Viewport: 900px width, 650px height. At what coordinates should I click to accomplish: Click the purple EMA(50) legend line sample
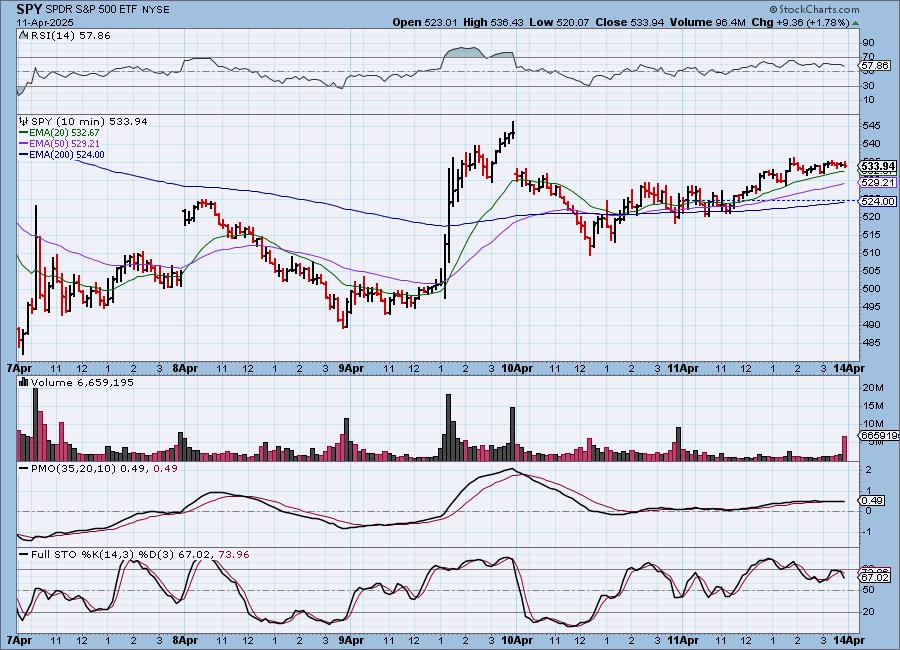(x=24, y=144)
